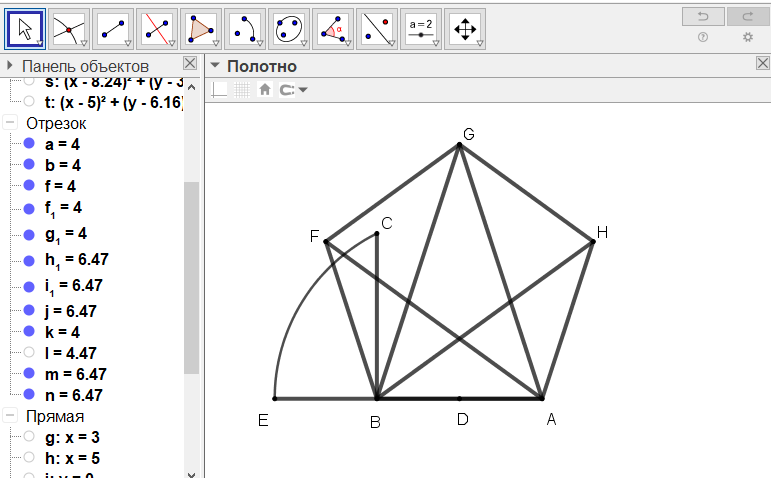Pick the Circular arc tool
Screen dimensions: 771x478
point(246,28)
